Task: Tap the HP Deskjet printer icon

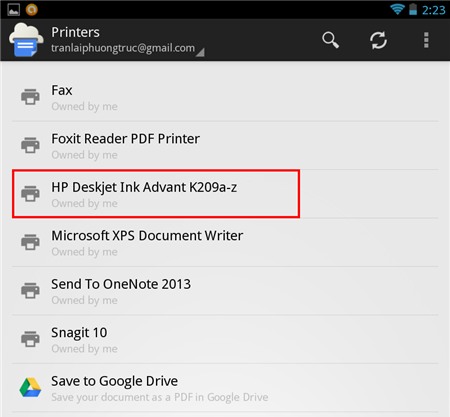Action: point(30,194)
